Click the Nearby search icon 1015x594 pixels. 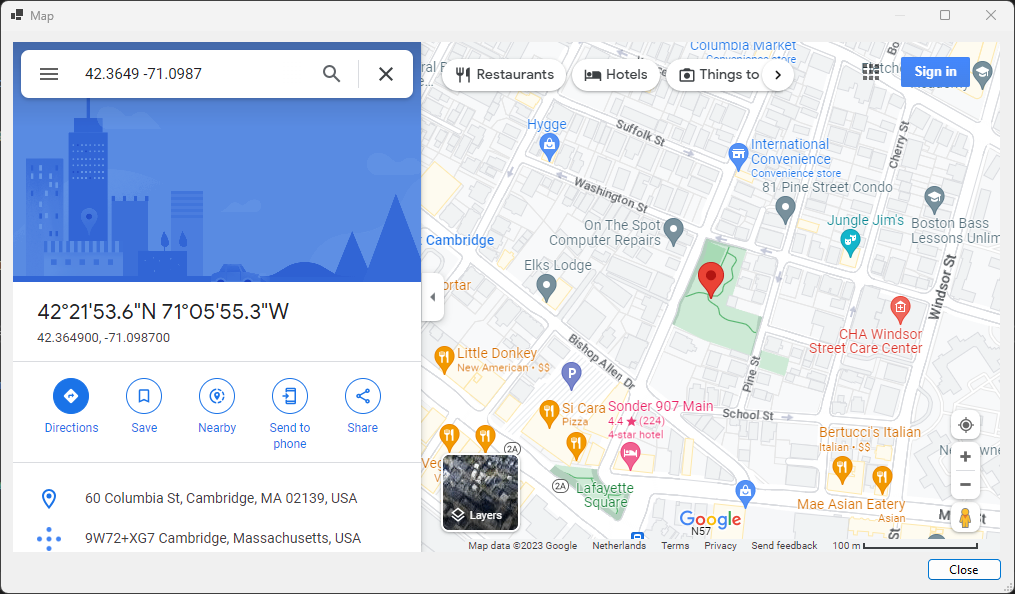tap(216, 396)
